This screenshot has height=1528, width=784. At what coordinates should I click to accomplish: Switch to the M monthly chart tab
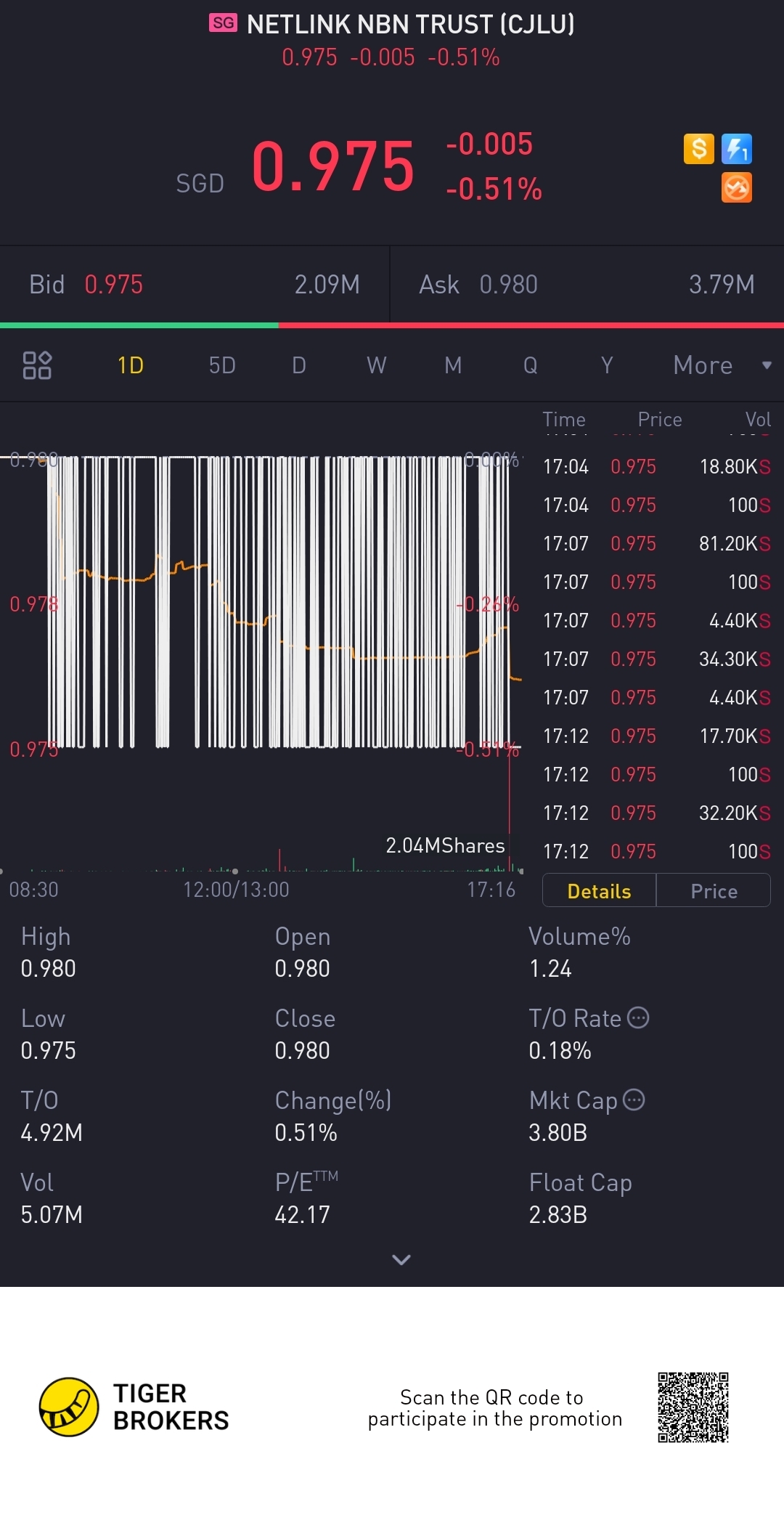[x=453, y=365]
